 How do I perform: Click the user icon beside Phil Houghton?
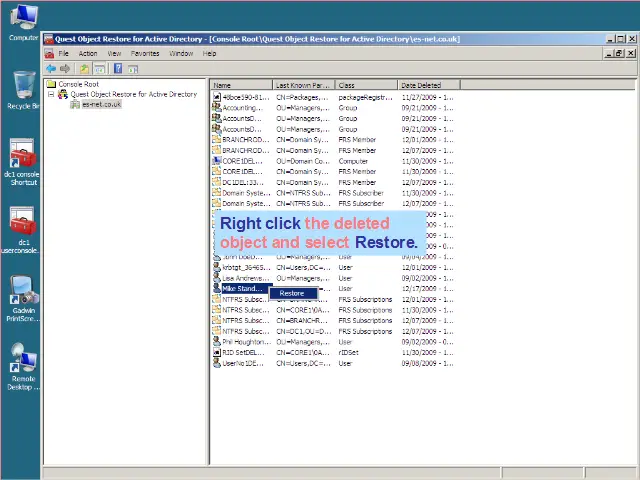tap(216, 342)
